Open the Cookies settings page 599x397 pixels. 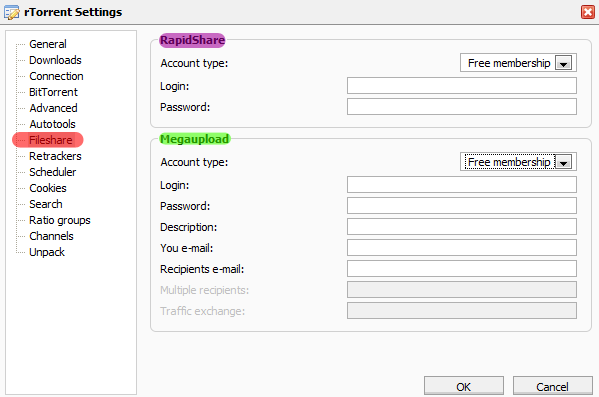click(48, 188)
